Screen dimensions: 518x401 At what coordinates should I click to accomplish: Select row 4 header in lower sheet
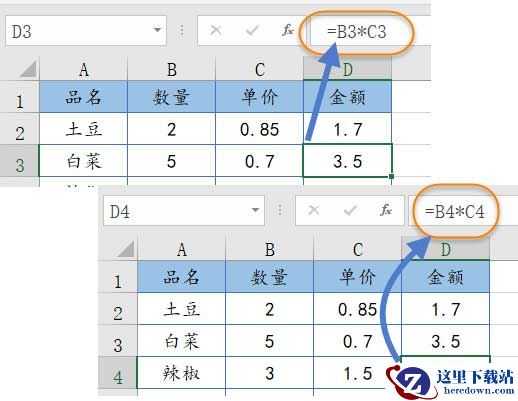[117, 373]
